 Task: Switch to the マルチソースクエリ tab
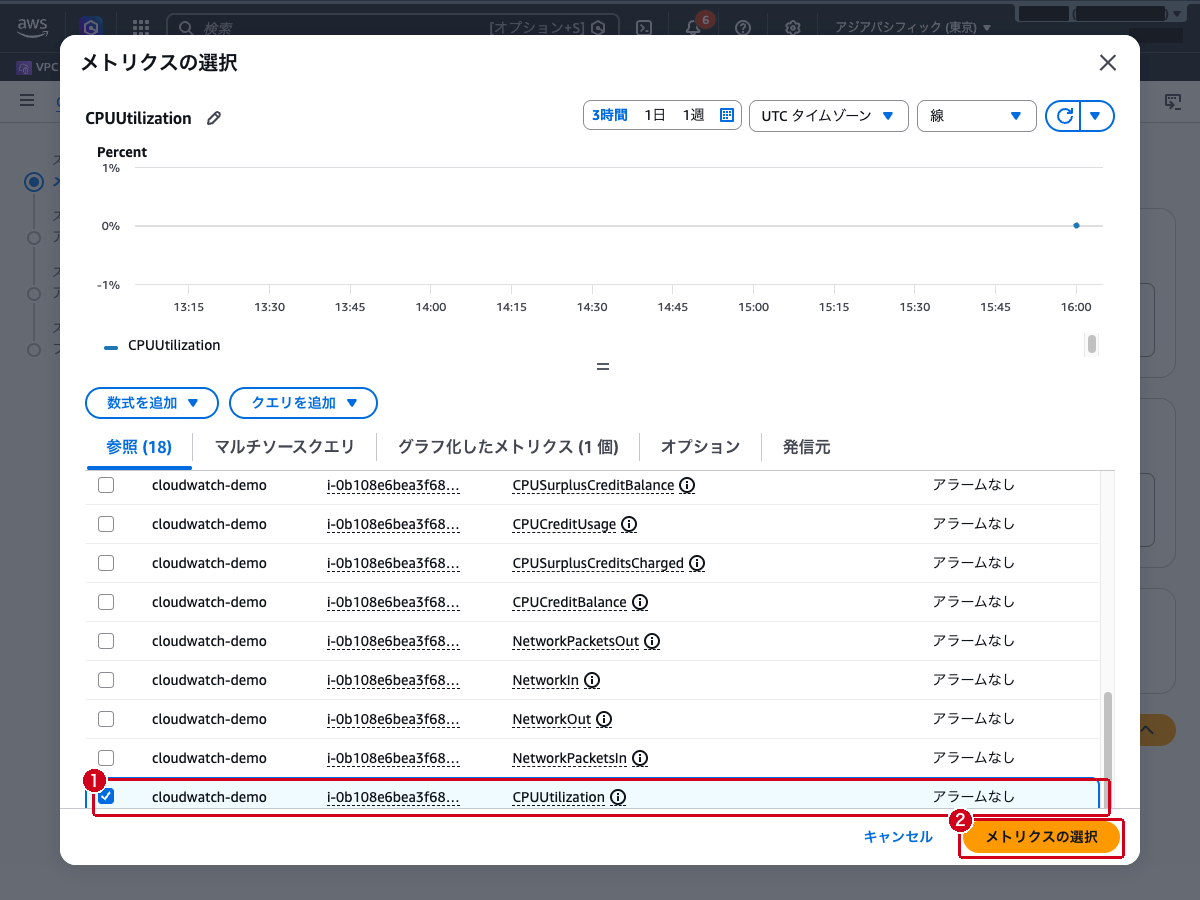coord(284,447)
